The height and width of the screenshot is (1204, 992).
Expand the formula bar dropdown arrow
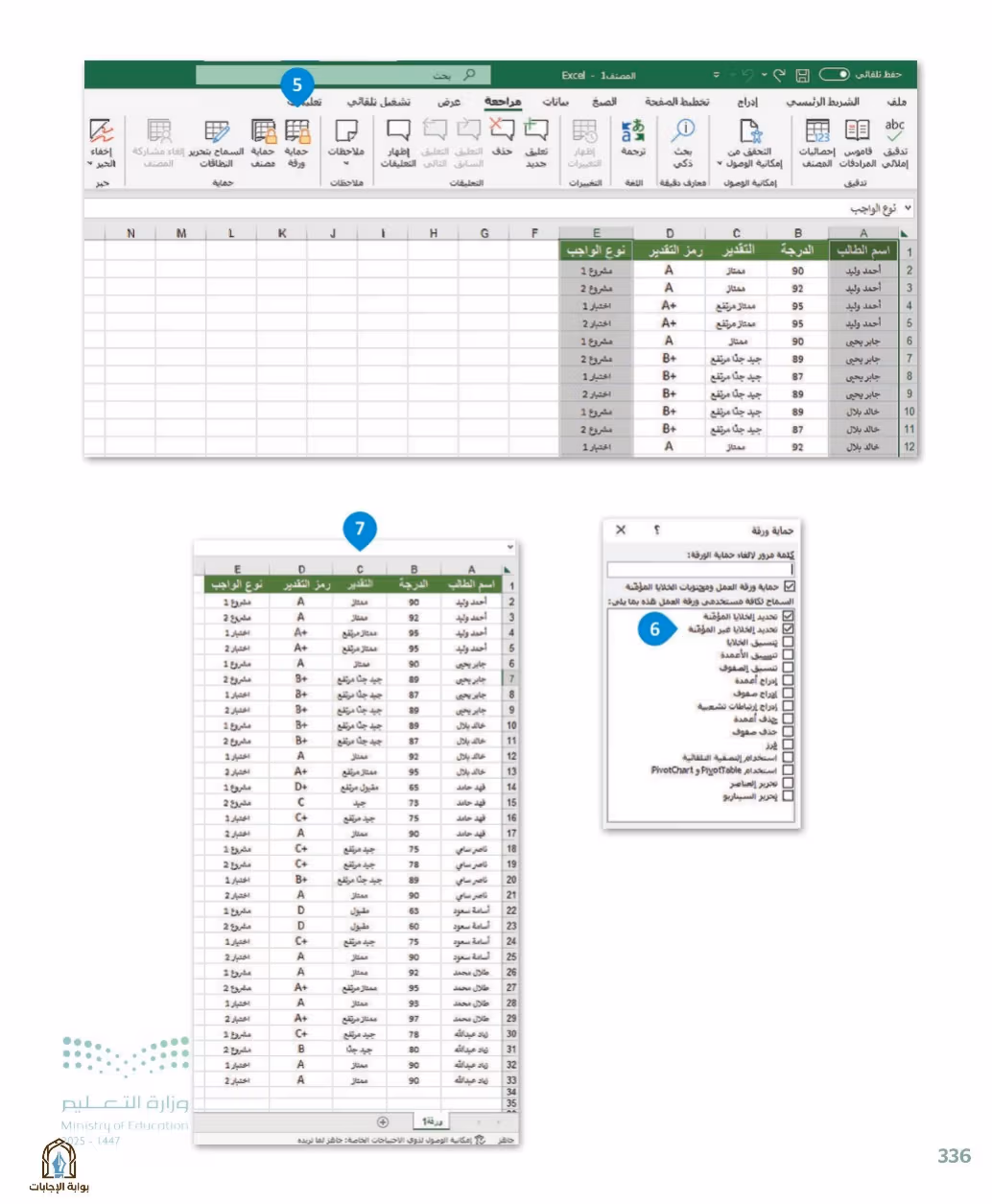tap(908, 207)
